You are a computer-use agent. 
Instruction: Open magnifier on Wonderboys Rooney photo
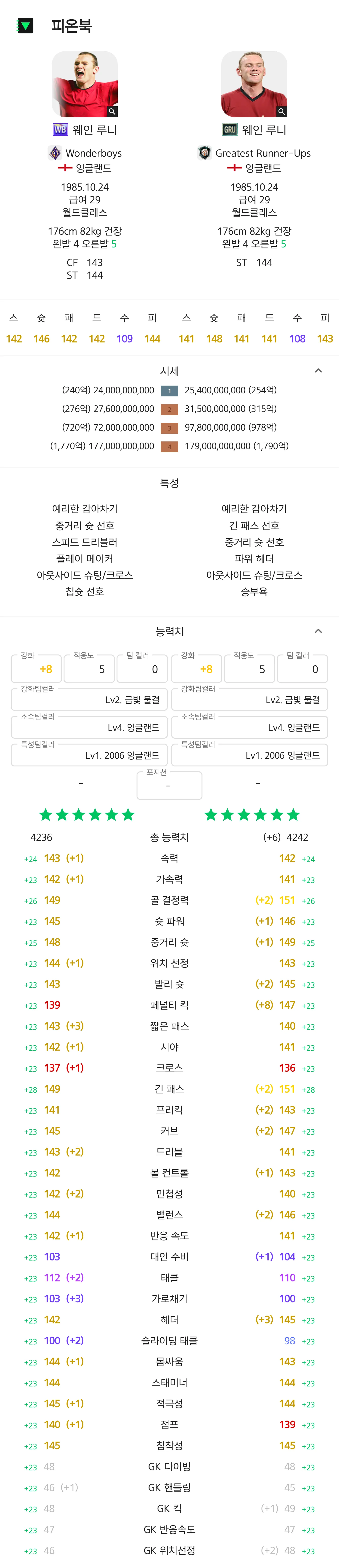[x=112, y=111]
